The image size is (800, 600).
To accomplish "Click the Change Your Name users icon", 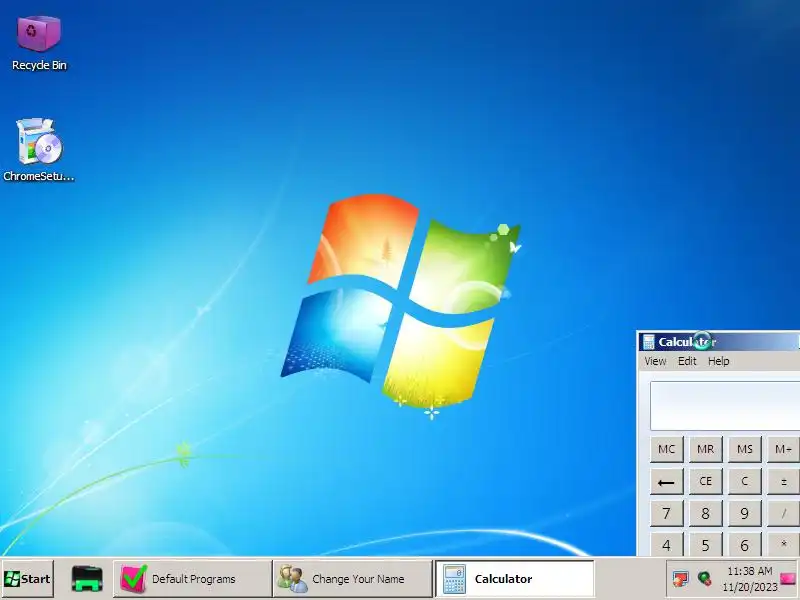I will coord(292,579).
